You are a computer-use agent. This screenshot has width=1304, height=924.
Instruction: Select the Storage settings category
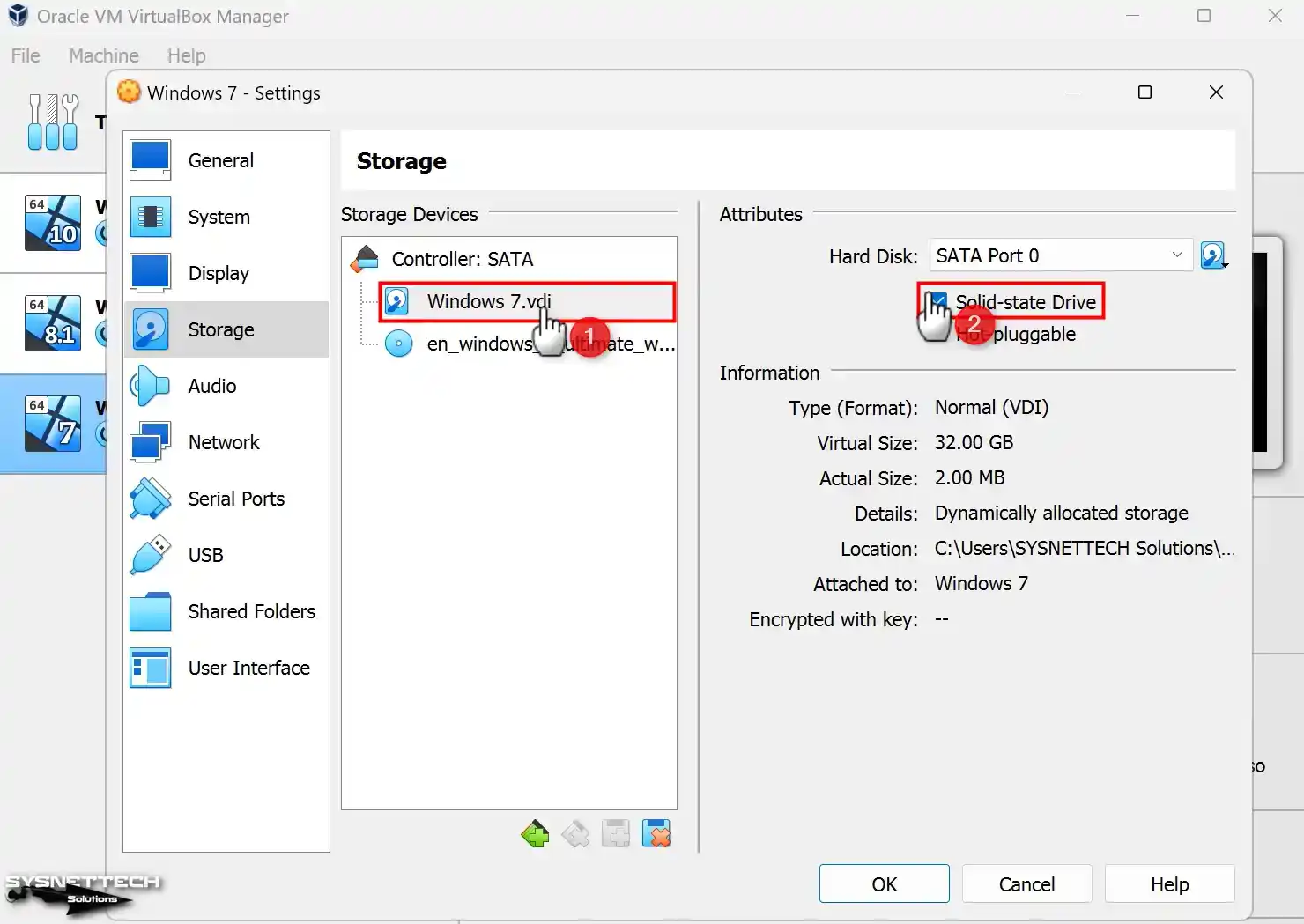point(226,329)
